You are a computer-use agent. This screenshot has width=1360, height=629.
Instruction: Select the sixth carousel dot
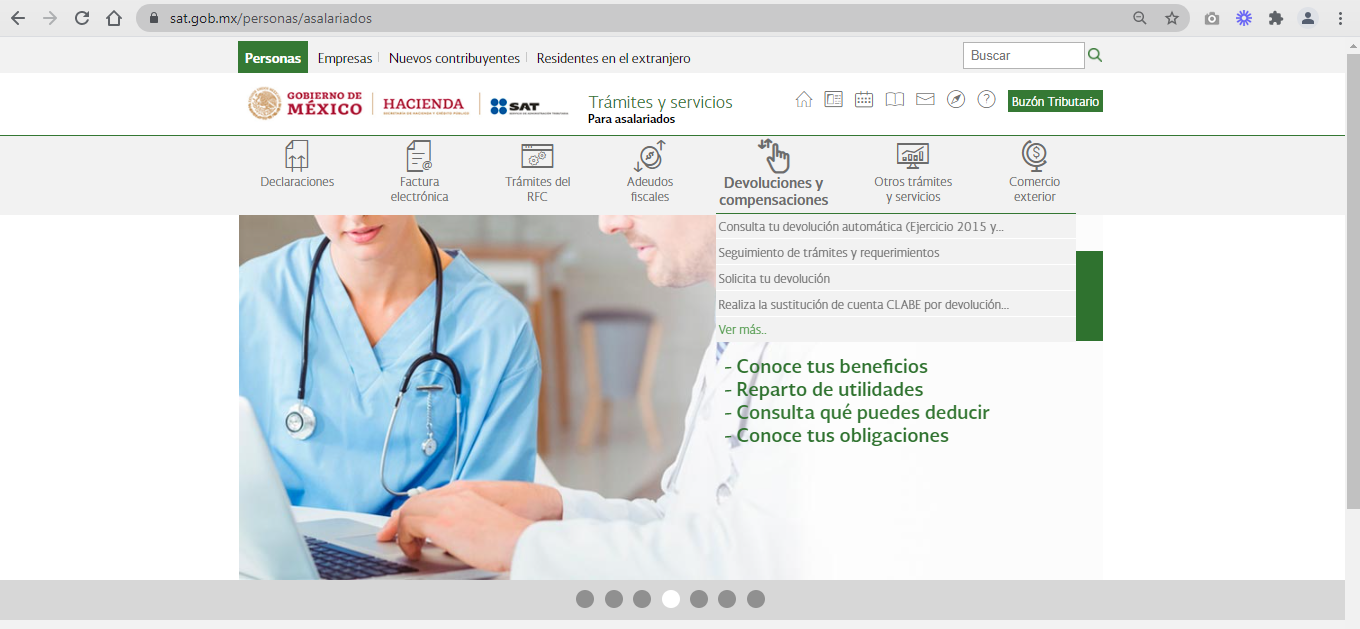click(727, 599)
